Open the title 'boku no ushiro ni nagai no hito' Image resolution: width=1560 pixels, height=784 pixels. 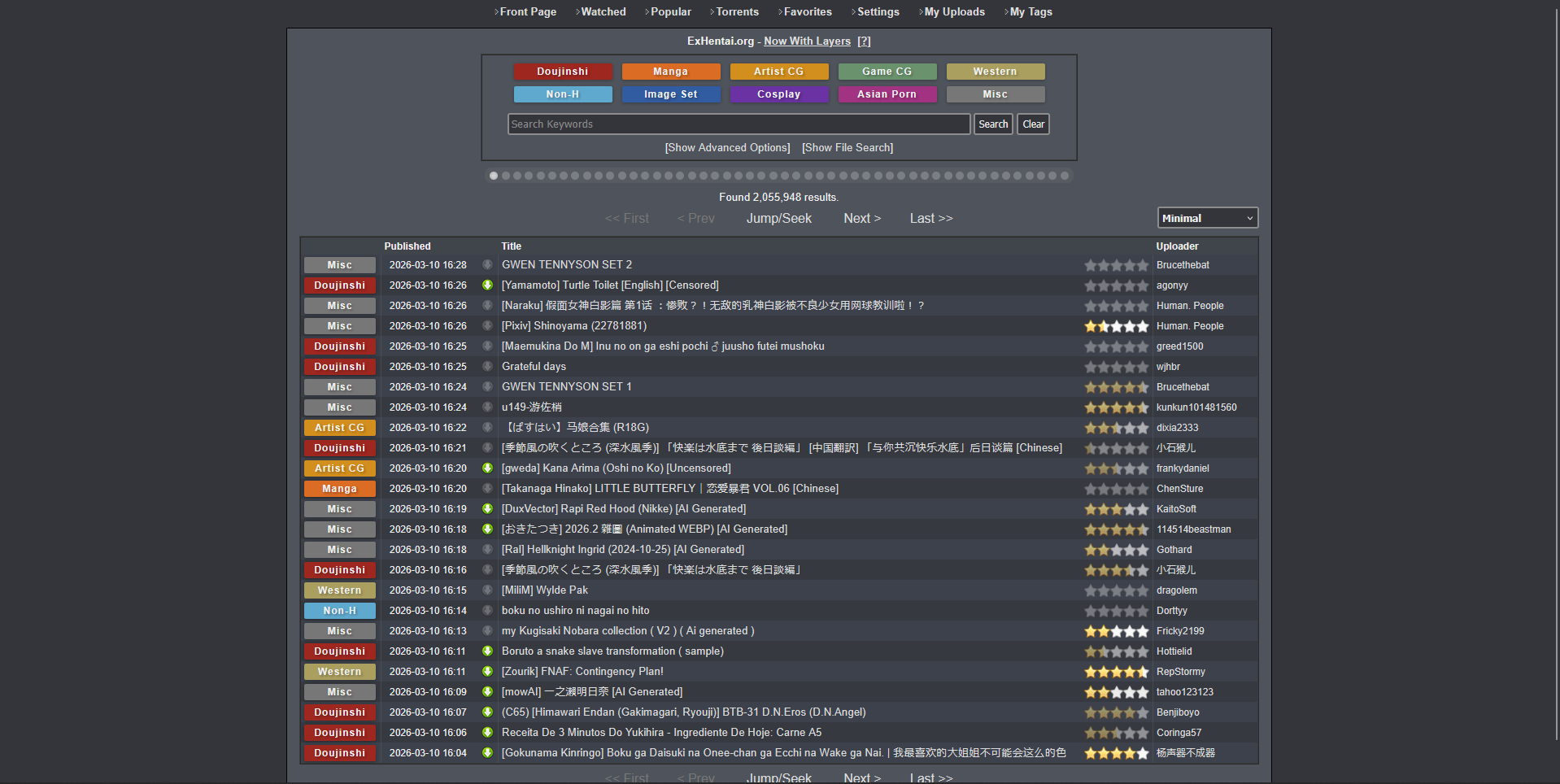[x=576, y=611]
